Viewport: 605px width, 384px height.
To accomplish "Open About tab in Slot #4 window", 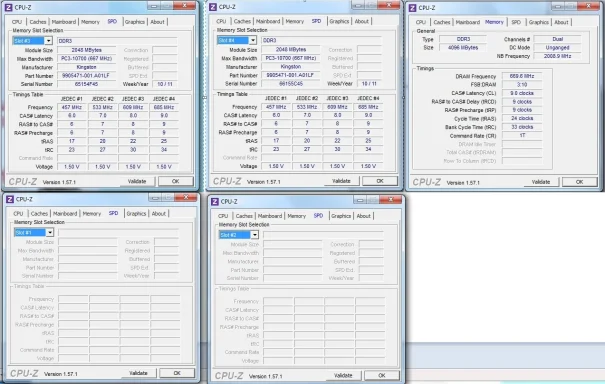I will (x=362, y=21).
